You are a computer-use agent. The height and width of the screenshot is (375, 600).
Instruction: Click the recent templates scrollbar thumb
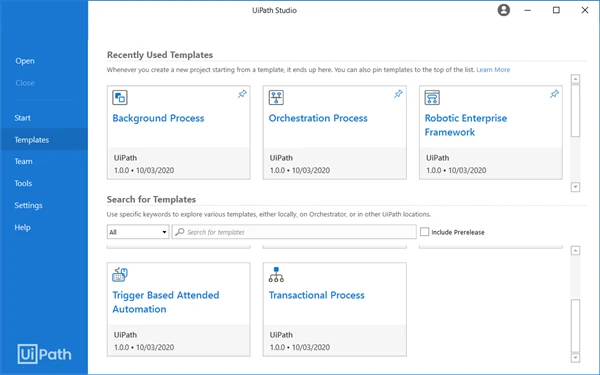pos(575,111)
